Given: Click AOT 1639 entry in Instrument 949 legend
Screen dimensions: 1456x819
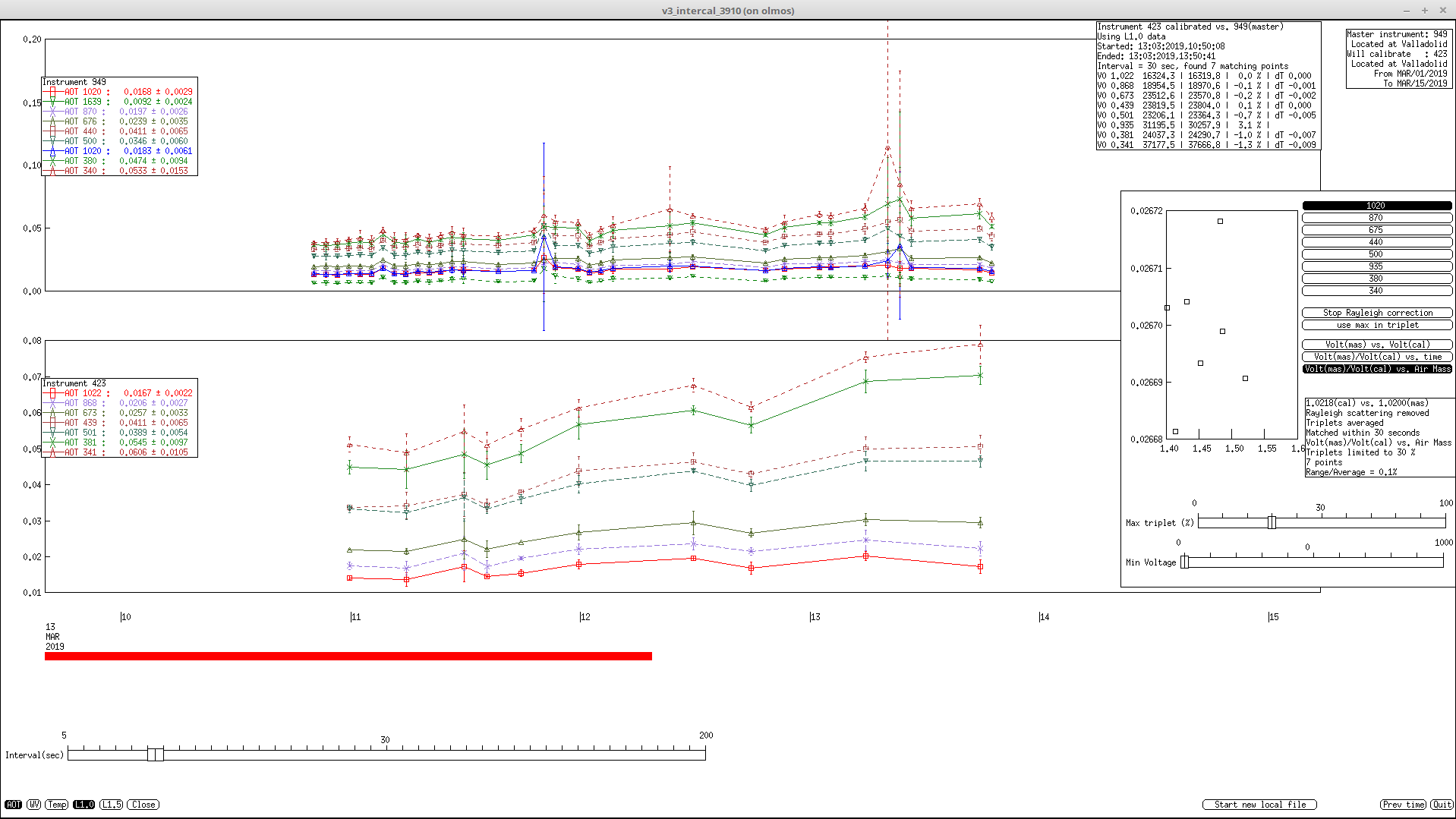Looking at the screenshot, I should tap(119, 102).
